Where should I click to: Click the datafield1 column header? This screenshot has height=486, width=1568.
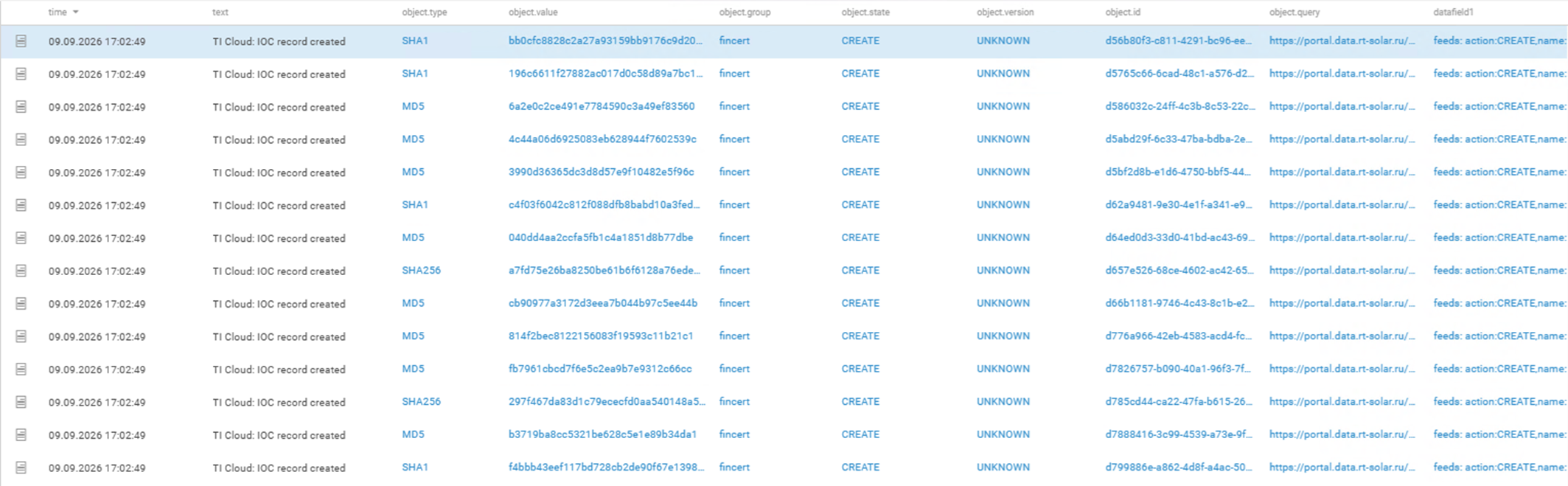click(x=1454, y=13)
